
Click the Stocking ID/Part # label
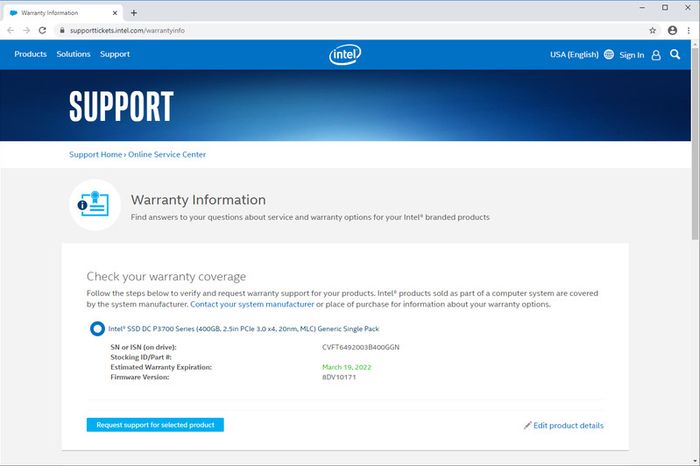click(141, 357)
